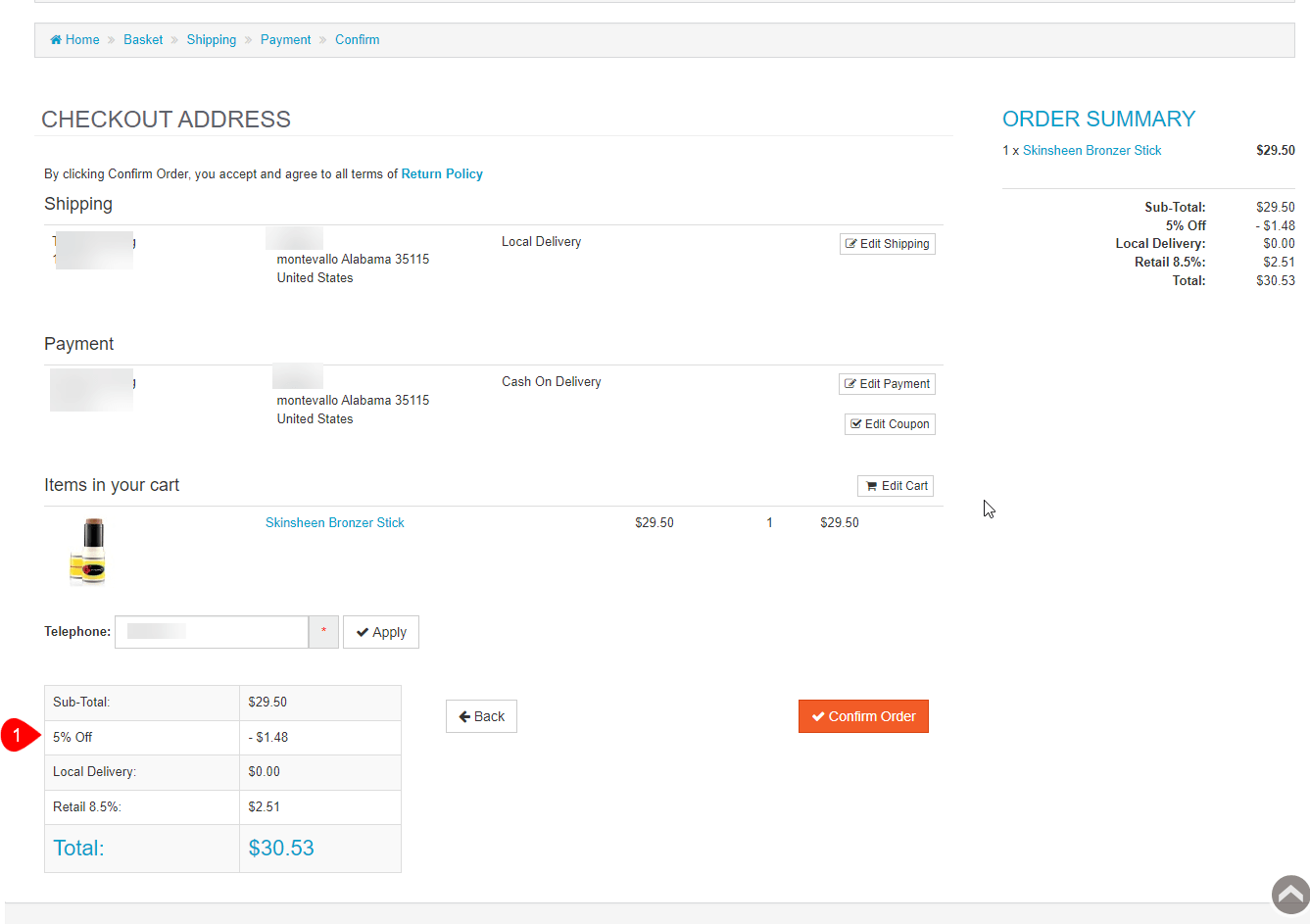Go to Shipping breadcrumb step
Screen dimensions: 1310x924
[x=212, y=40]
